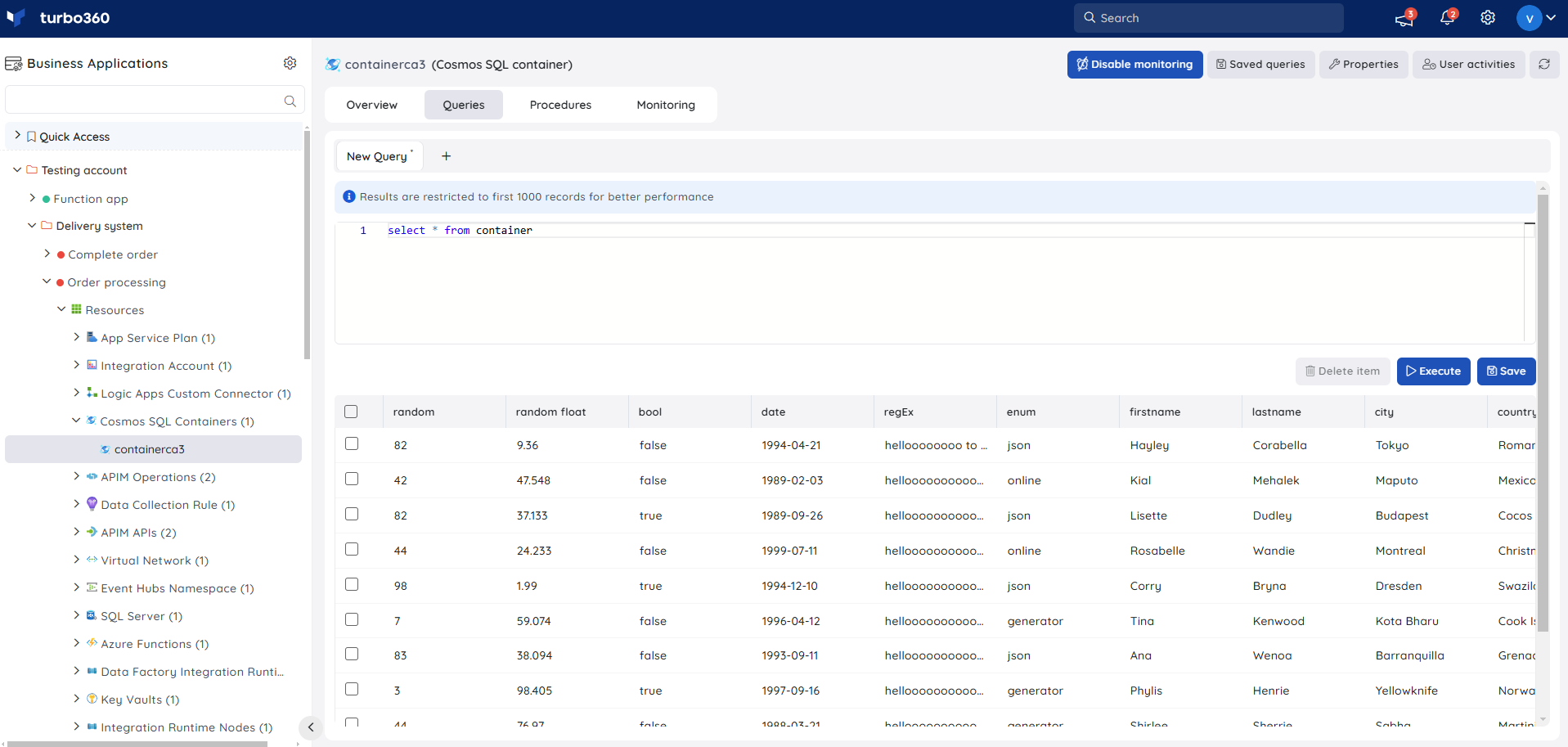Click the Virtual Network icon
Image resolution: width=1568 pixels, height=747 pixels.
pos(92,560)
